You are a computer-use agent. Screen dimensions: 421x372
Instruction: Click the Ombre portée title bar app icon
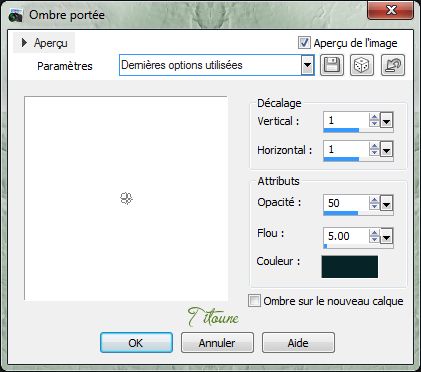(x=15, y=15)
